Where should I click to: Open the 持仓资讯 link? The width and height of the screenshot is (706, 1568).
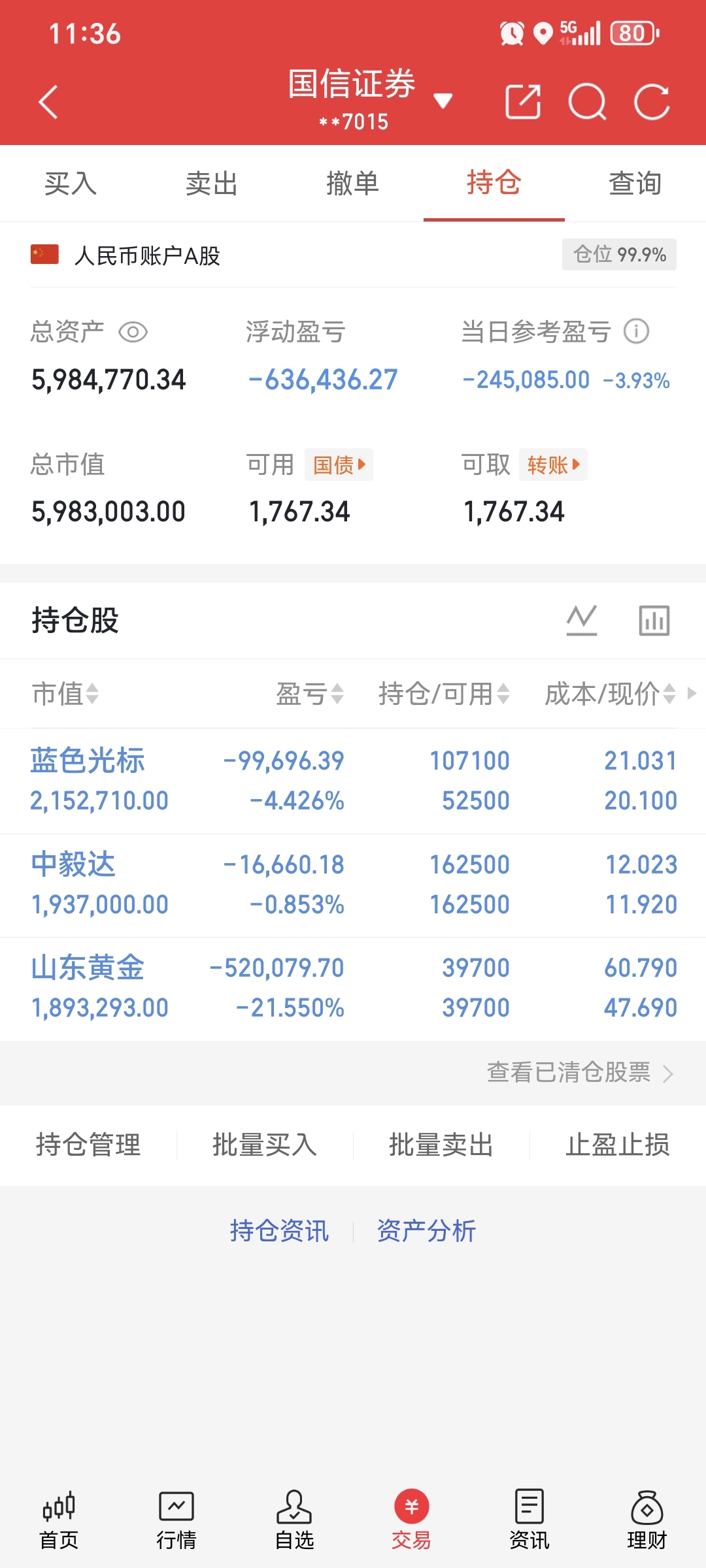coord(279,1231)
